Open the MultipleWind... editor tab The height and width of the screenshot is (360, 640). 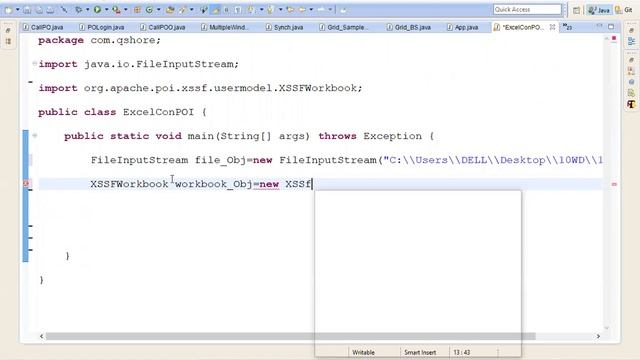(x=224, y=27)
